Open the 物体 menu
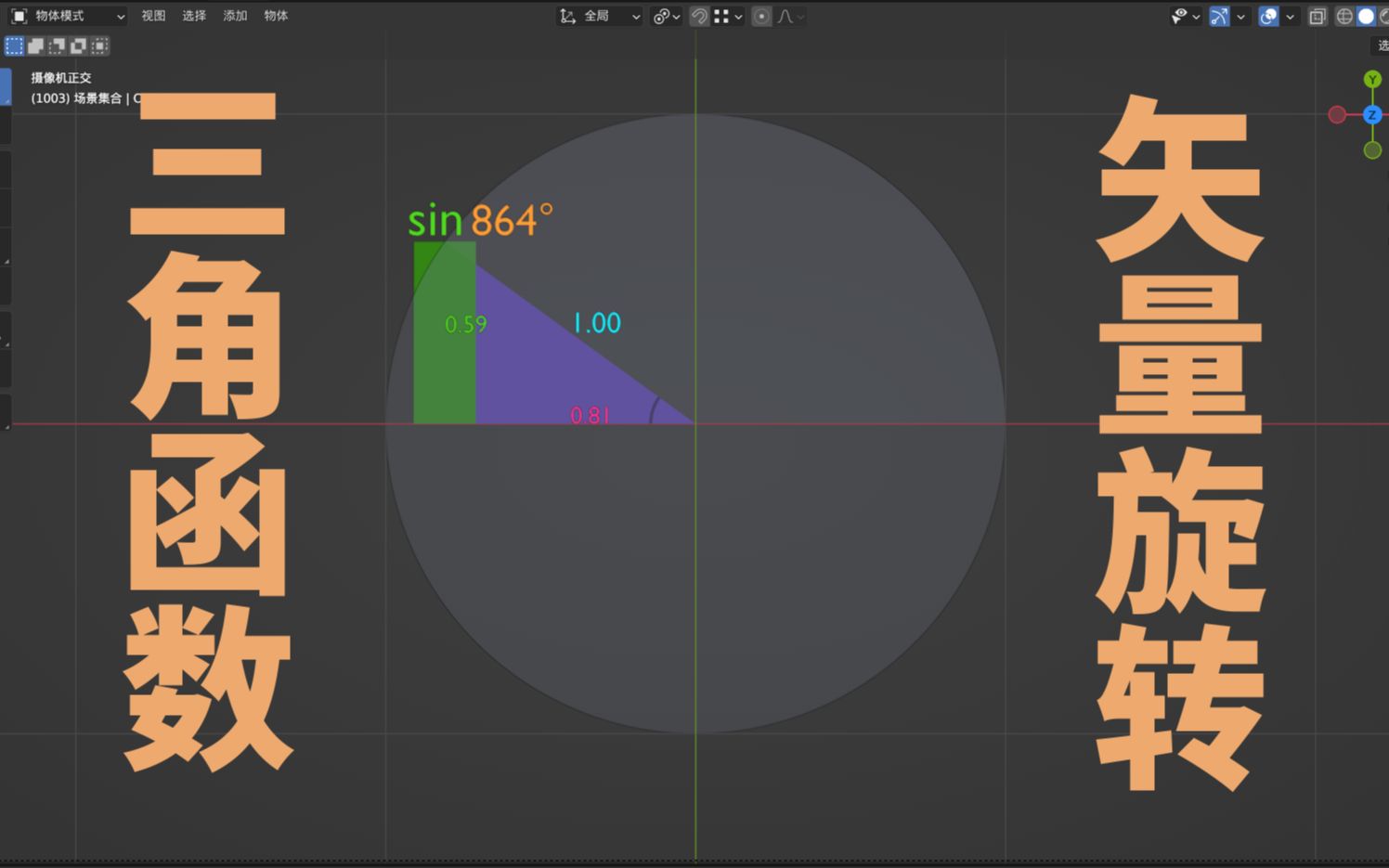Viewport: 1389px width, 868px height. 276,16
